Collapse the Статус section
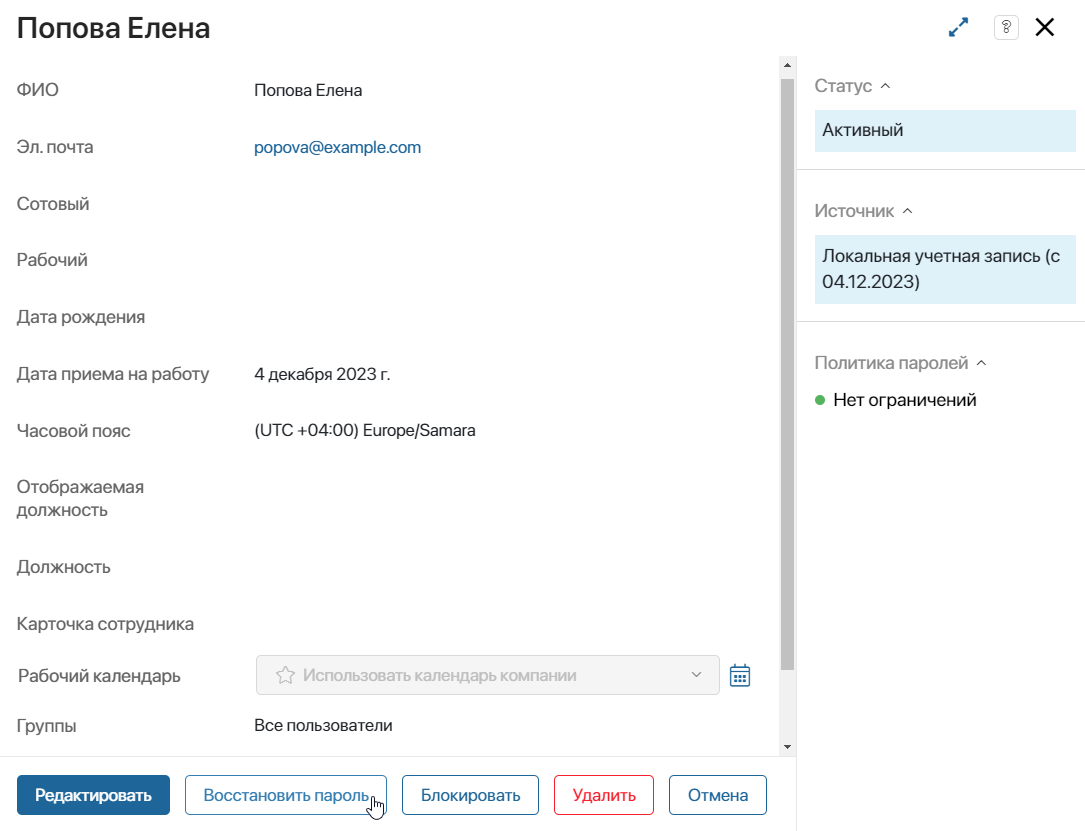The width and height of the screenshot is (1085, 831). pyautogui.click(x=885, y=86)
